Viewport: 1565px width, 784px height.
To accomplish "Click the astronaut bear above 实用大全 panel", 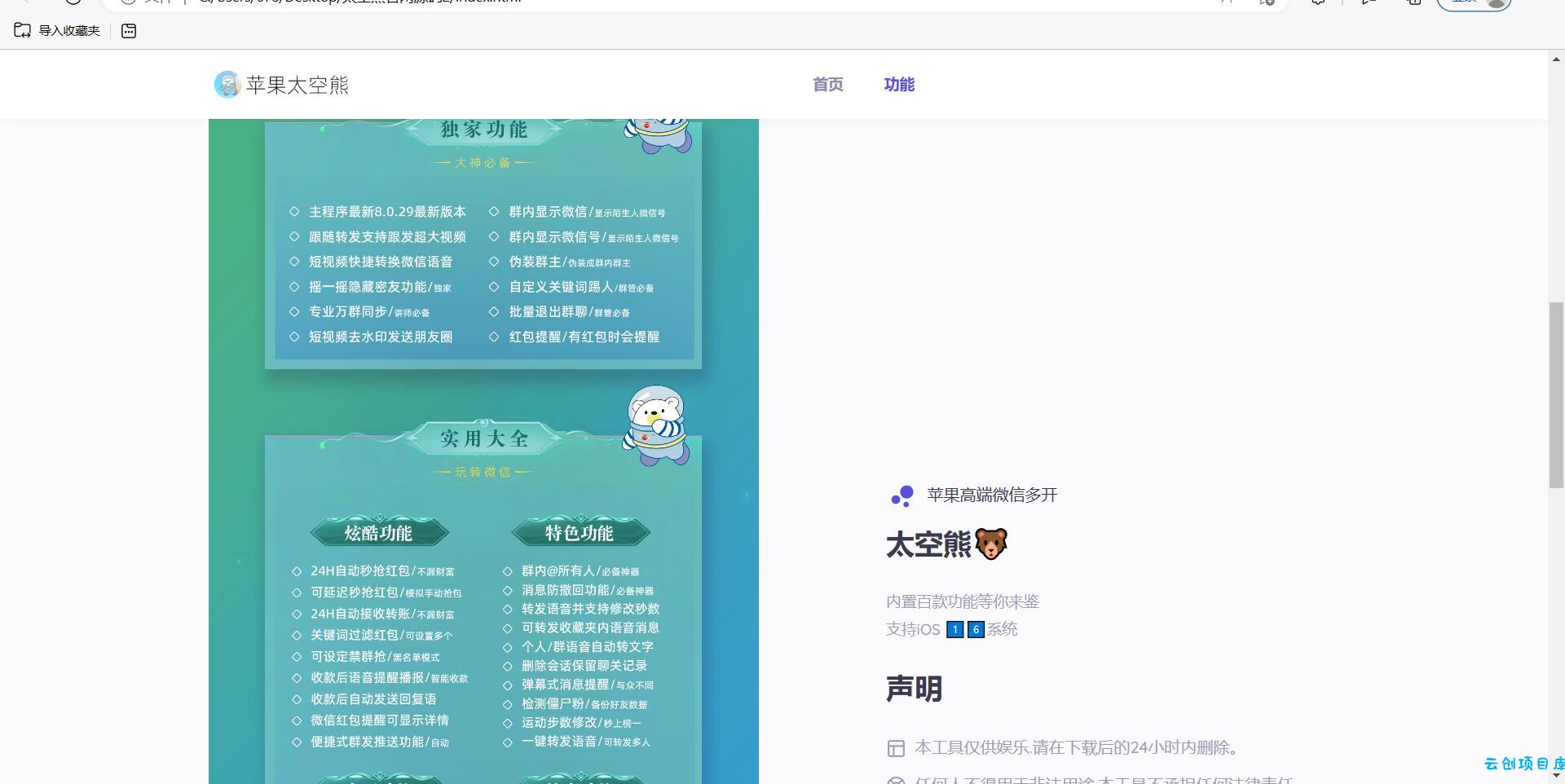I will pyautogui.click(x=657, y=425).
